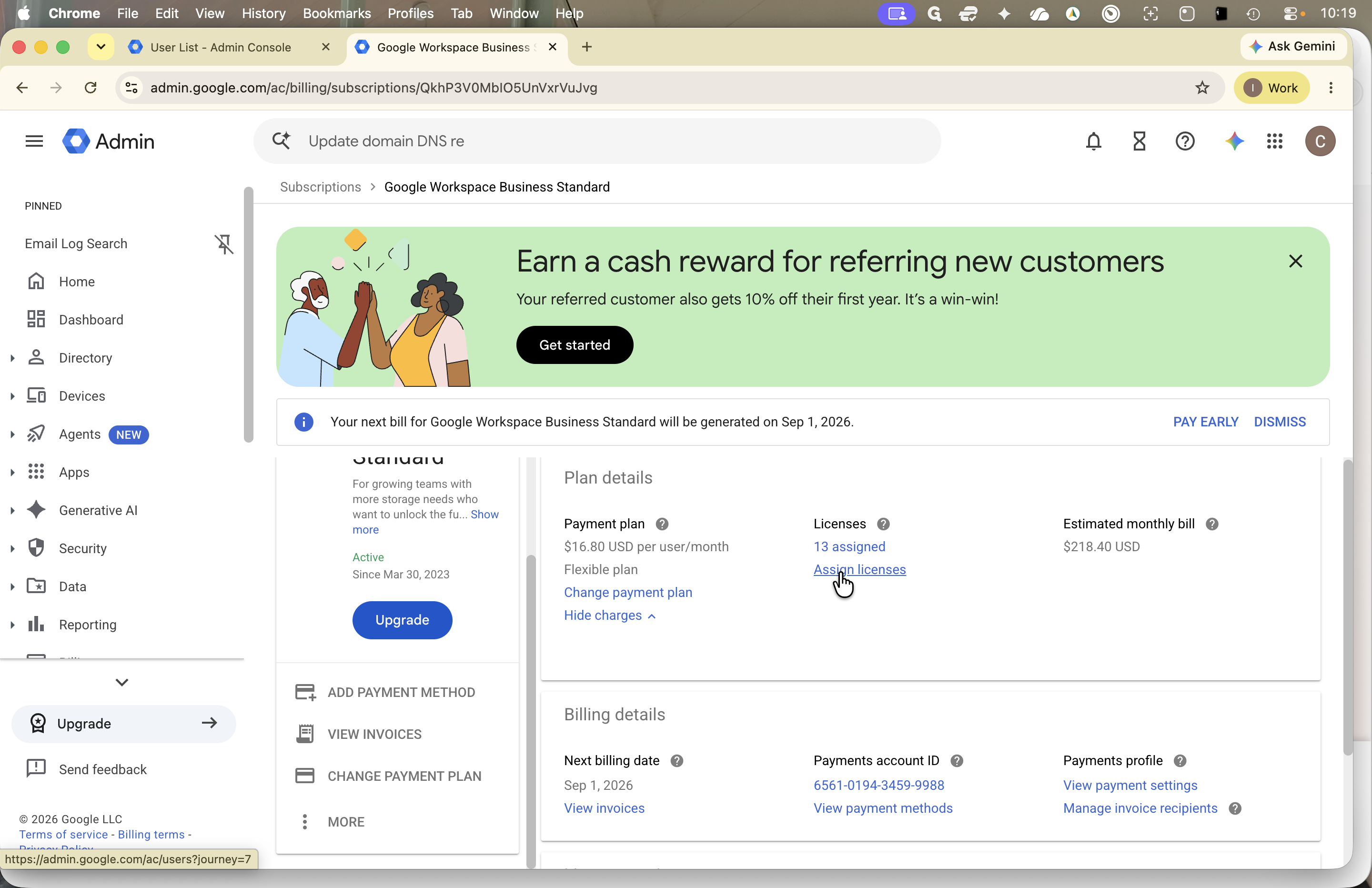Click Ask Gemini button in Chrome
1372x888 pixels.
click(x=1292, y=47)
